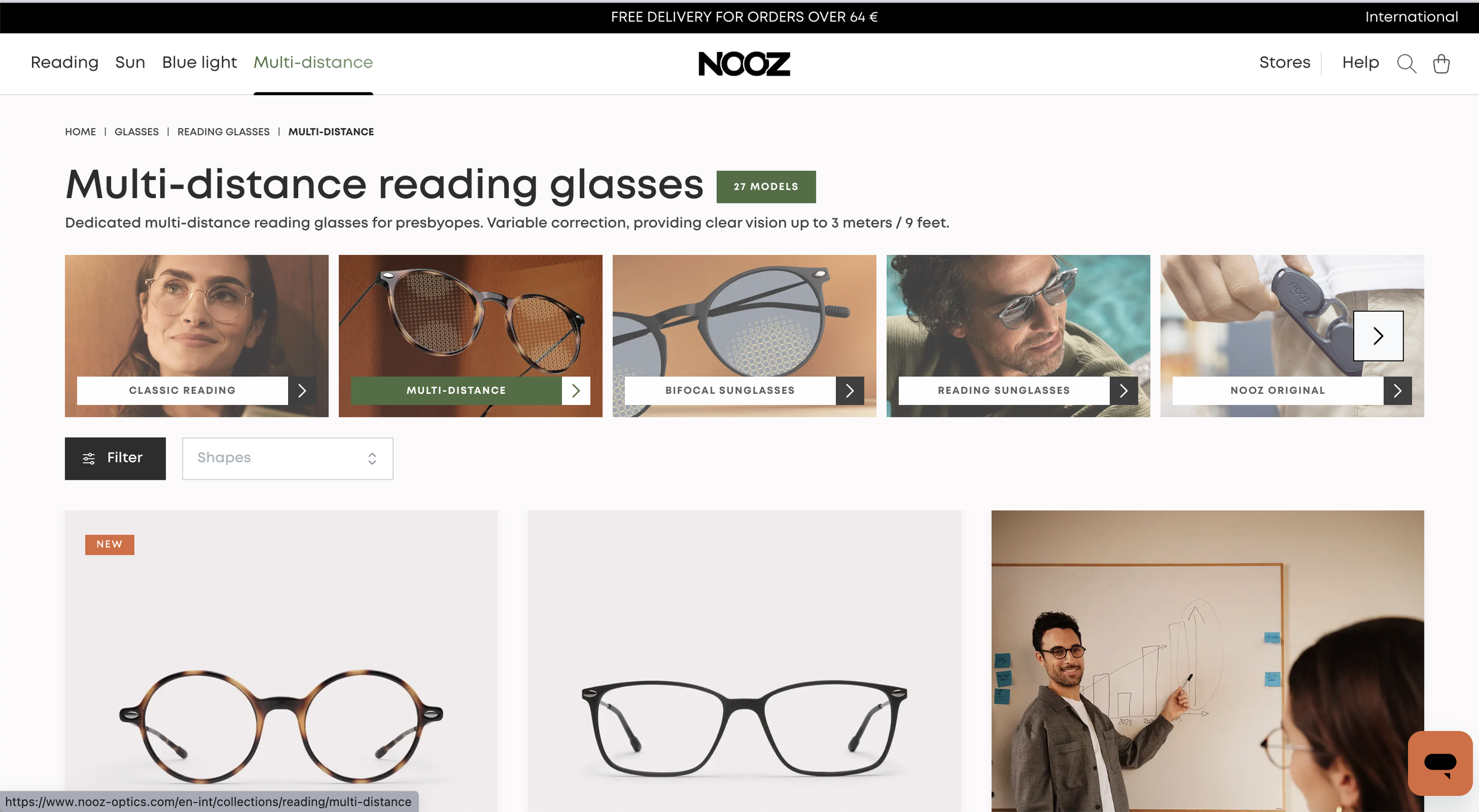The width and height of the screenshot is (1479, 812).
Task: Select the Multi-distance nav tab
Action: click(x=313, y=63)
